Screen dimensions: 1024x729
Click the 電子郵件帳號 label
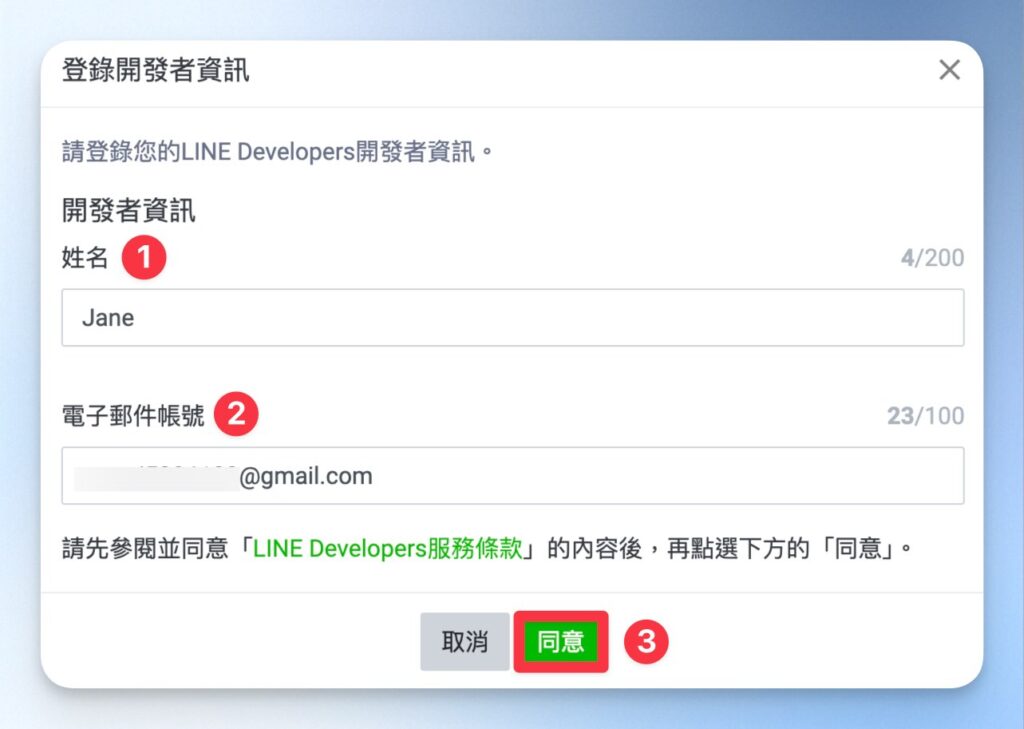point(133,415)
